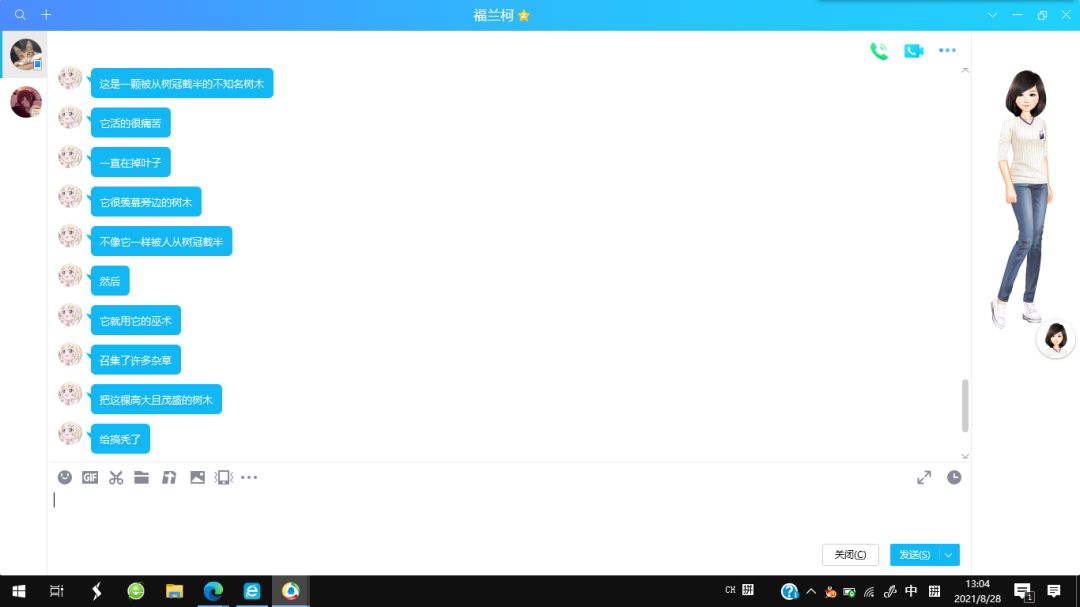Click the message bubble 它活的很痛苦
1080x607 pixels.
(x=131, y=123)
